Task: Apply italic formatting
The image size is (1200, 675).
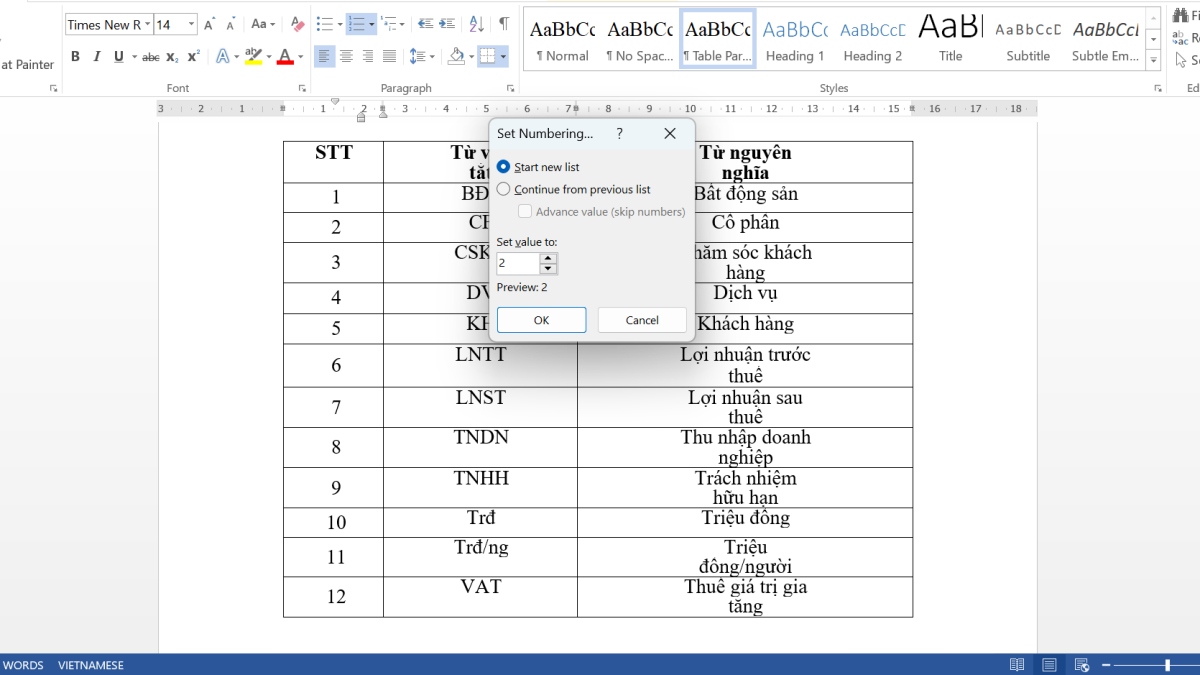Action: (x=96, y=57)
